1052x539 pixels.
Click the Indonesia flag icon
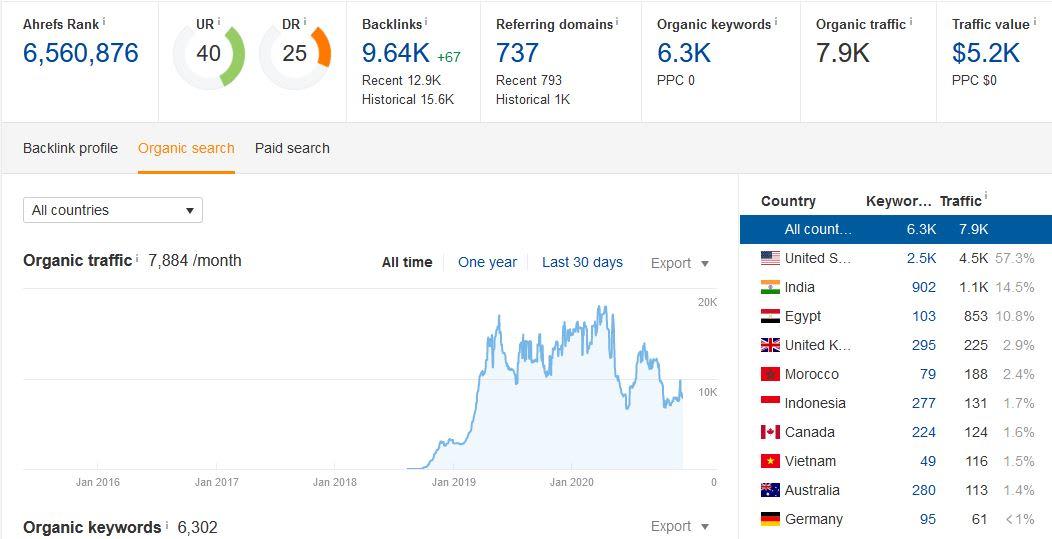click(x=770, y=403)
